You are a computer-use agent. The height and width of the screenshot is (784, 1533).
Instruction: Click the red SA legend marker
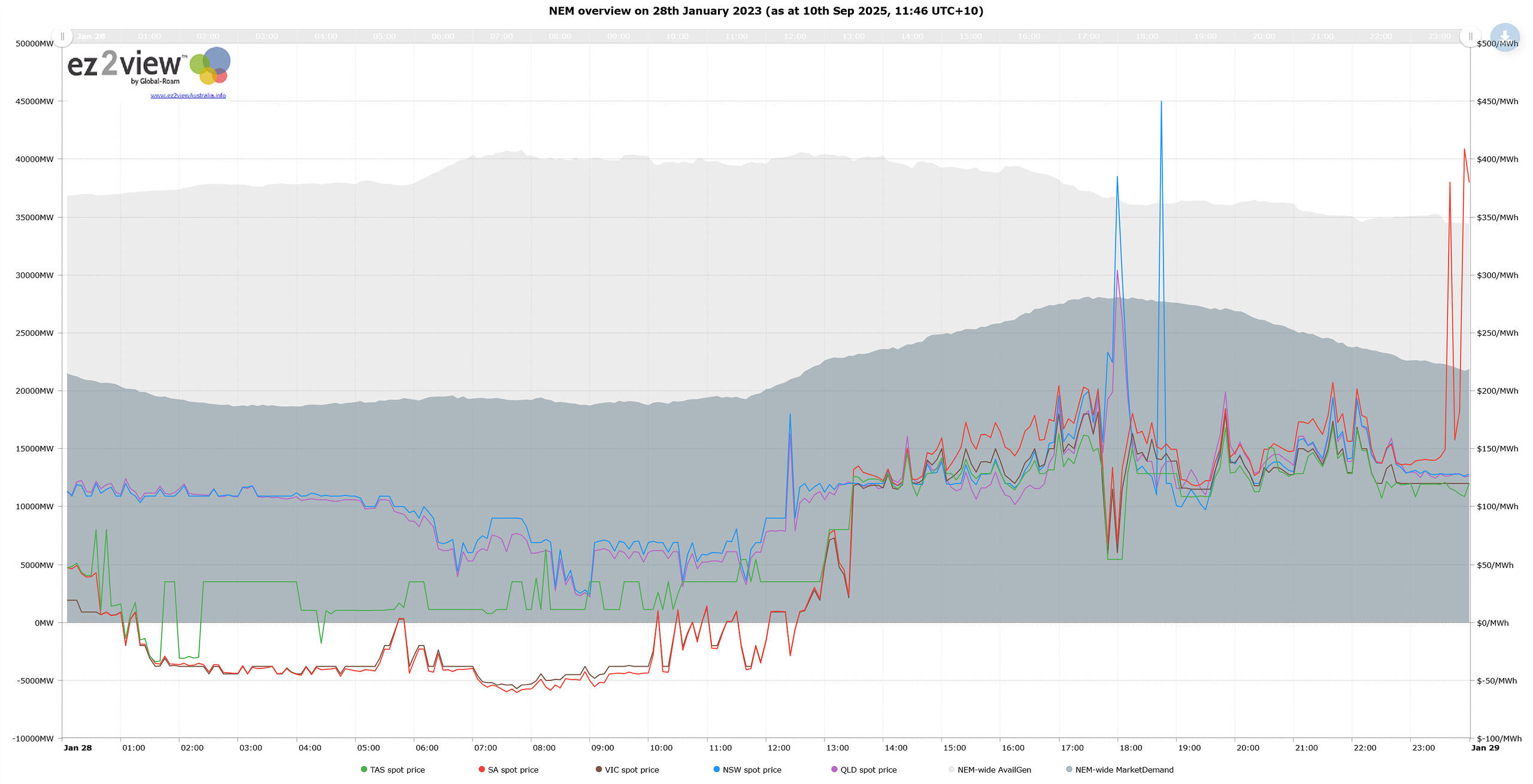point(481,770)
